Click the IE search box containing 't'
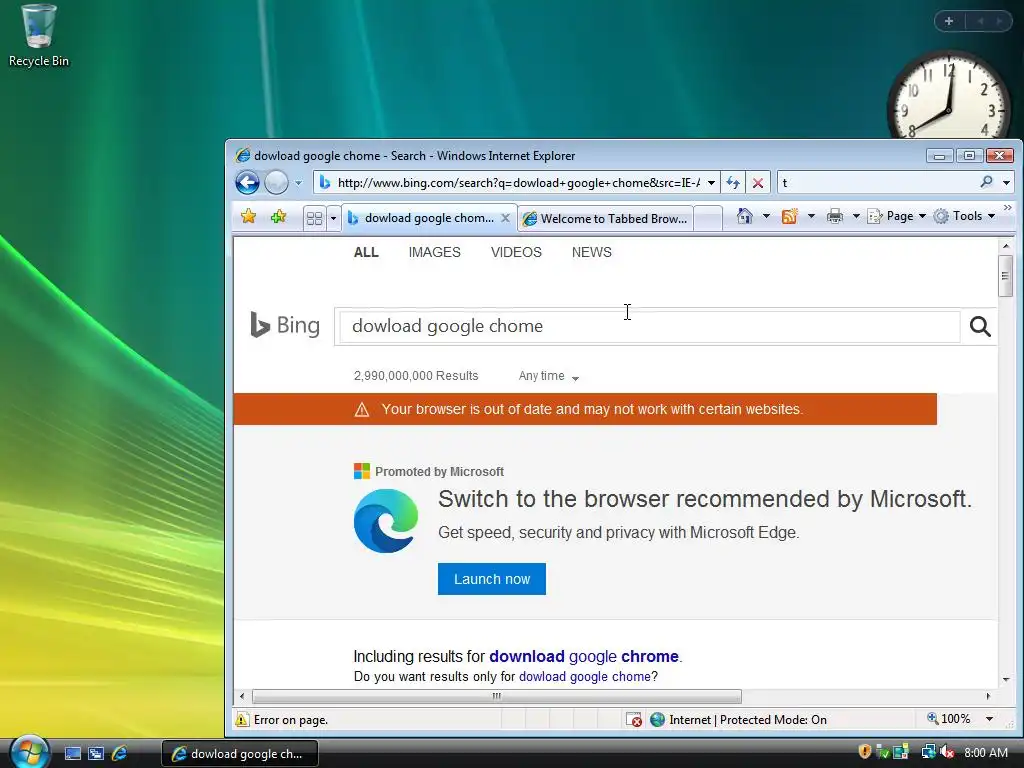This screenshot has width=1024, height=768. click(x=878, y=183)
